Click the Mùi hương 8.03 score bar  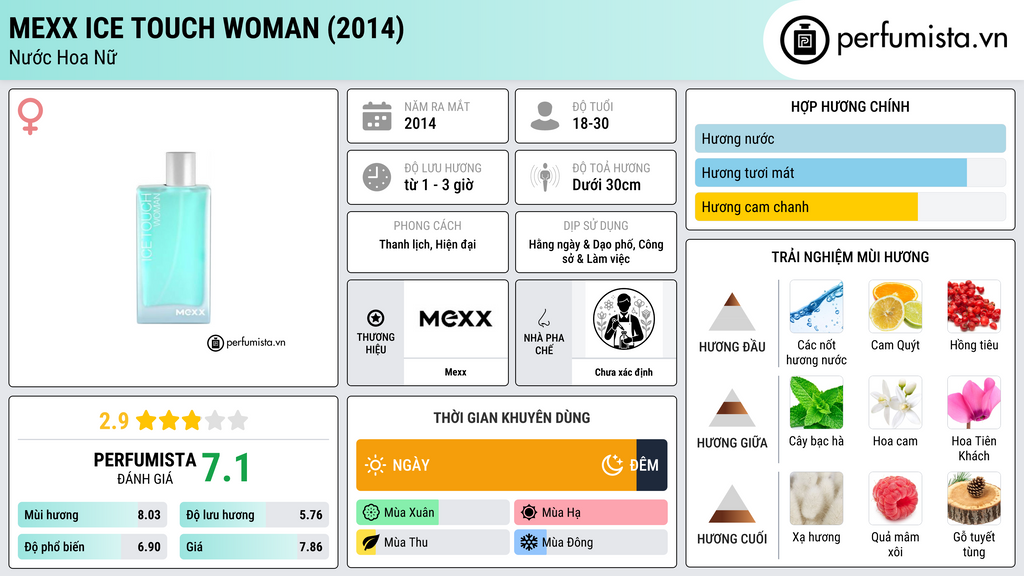point(93,515)
